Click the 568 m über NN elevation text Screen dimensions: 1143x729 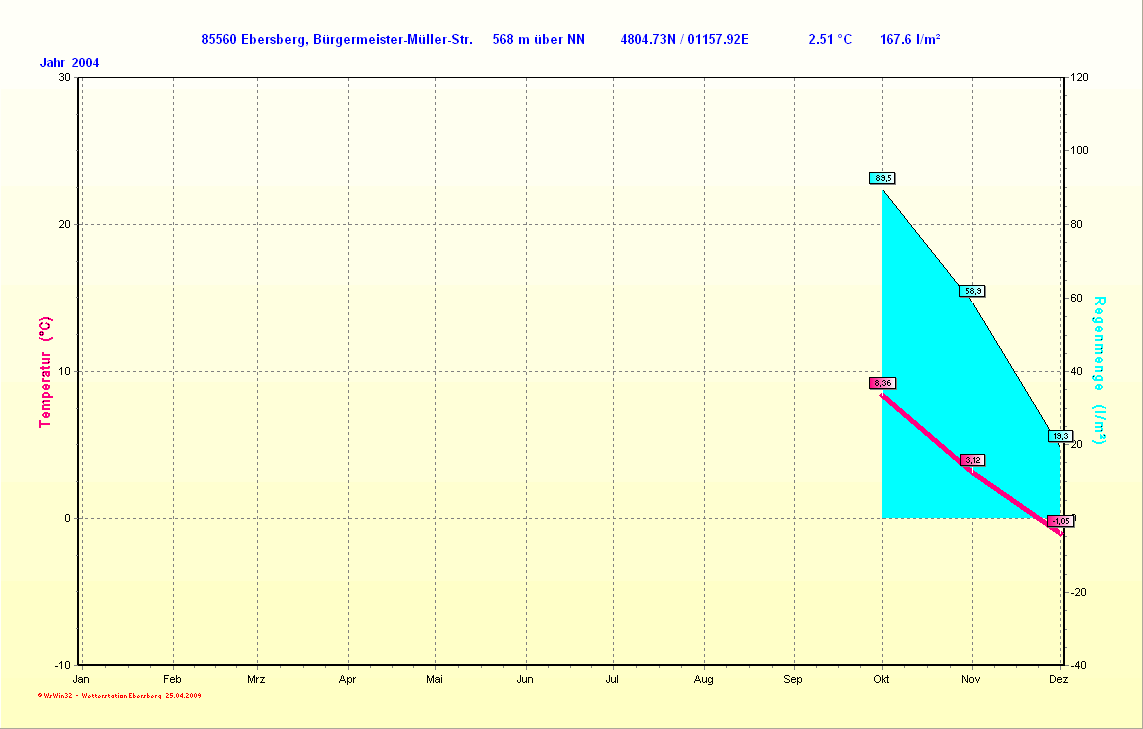539,40
